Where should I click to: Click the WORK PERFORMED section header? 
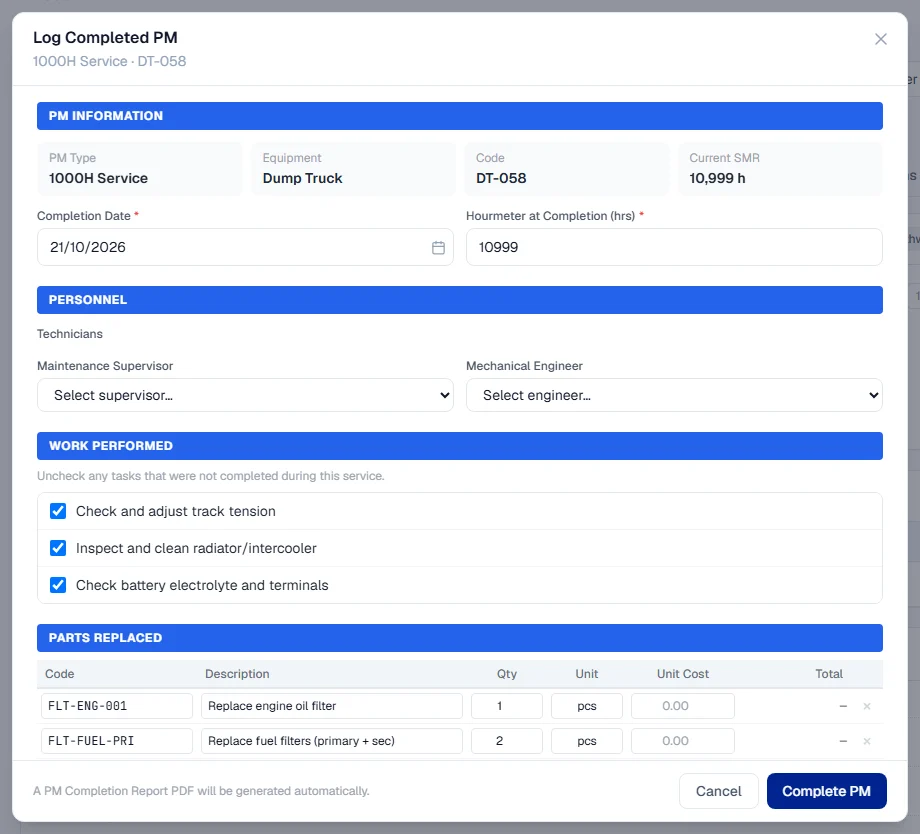460,446
